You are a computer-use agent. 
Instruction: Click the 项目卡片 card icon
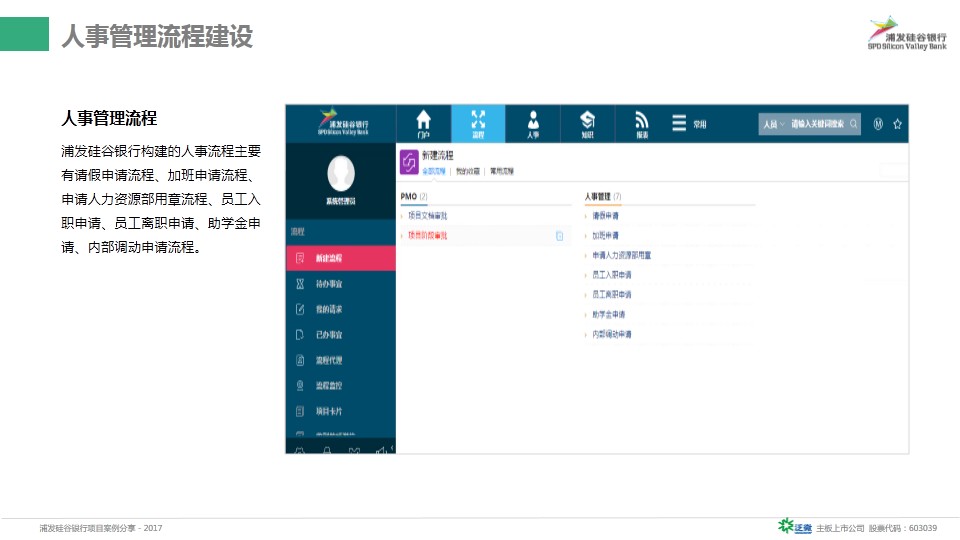[x=300, y=411]
